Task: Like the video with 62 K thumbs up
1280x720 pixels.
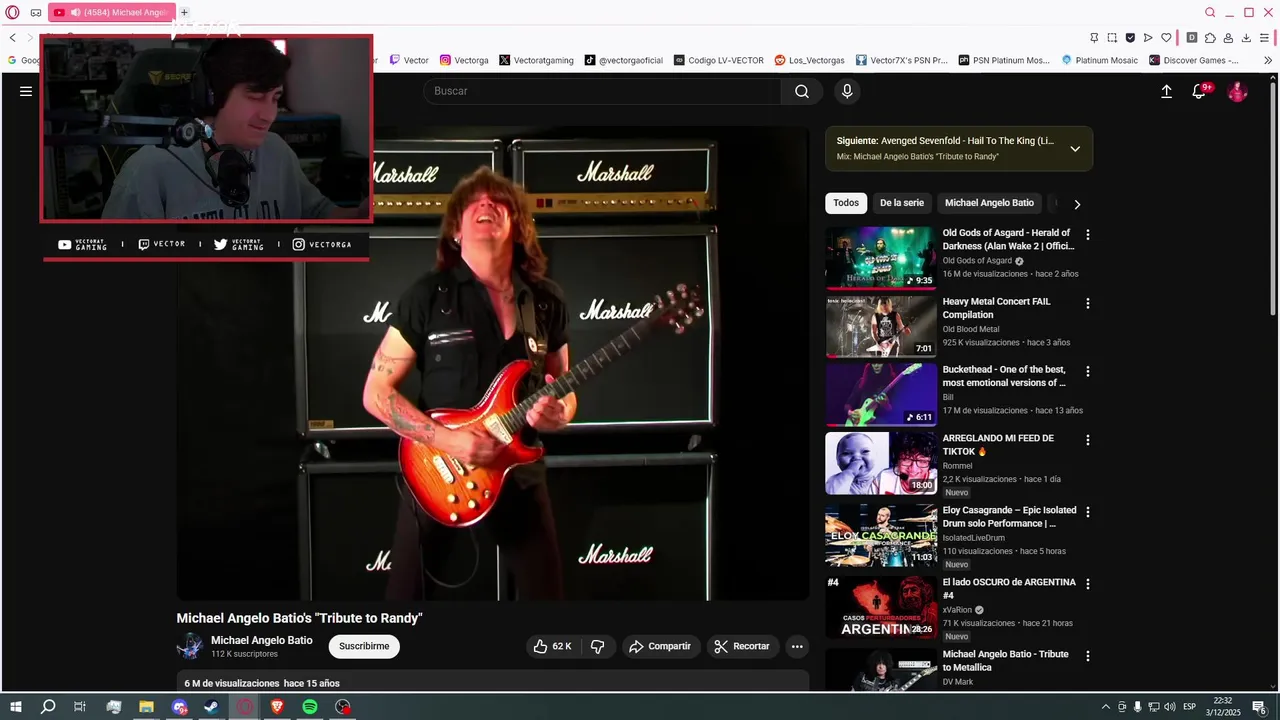Action: (553, 646)
